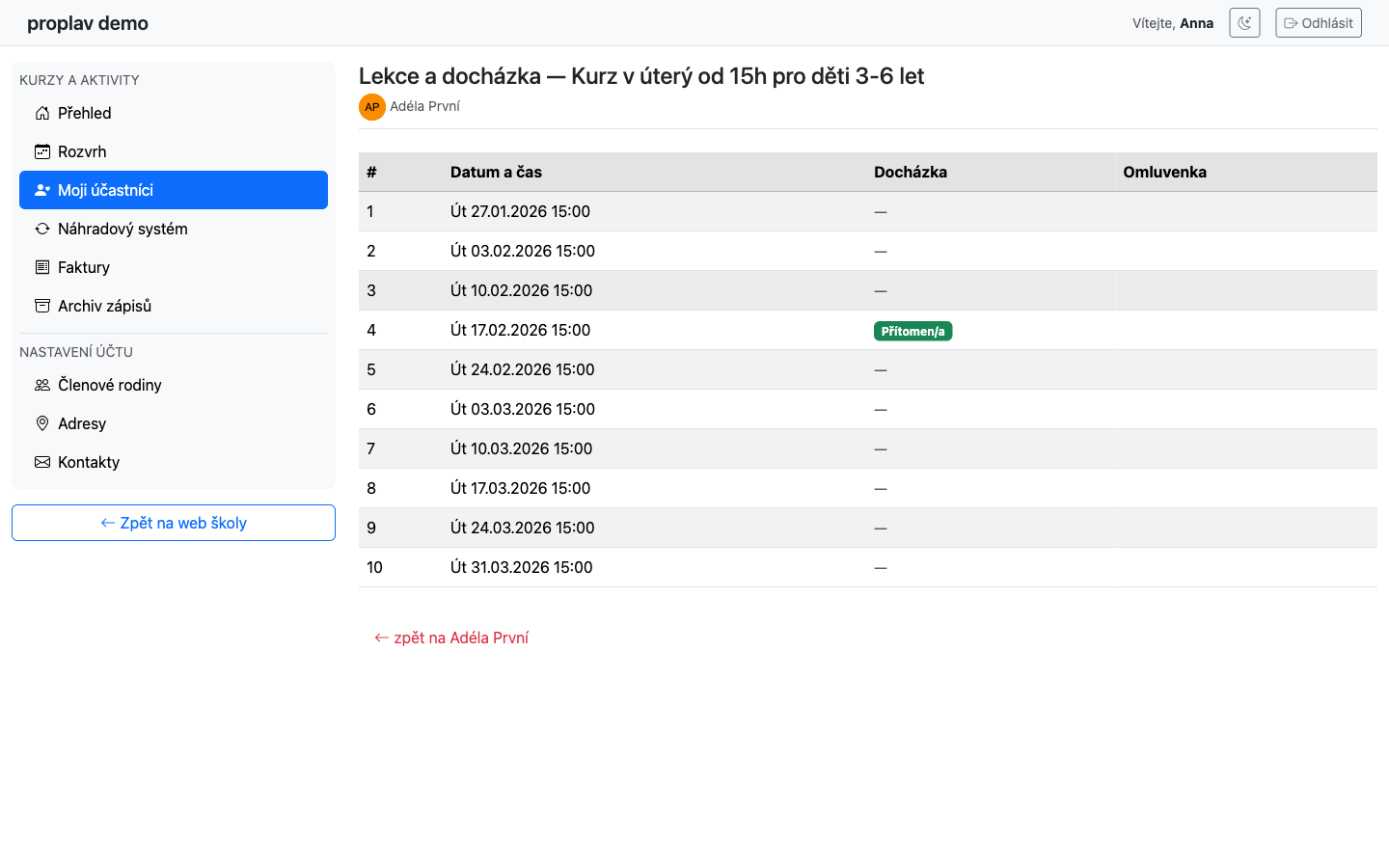Toggle dark mode with moon icon

(x=1244, y=23)
